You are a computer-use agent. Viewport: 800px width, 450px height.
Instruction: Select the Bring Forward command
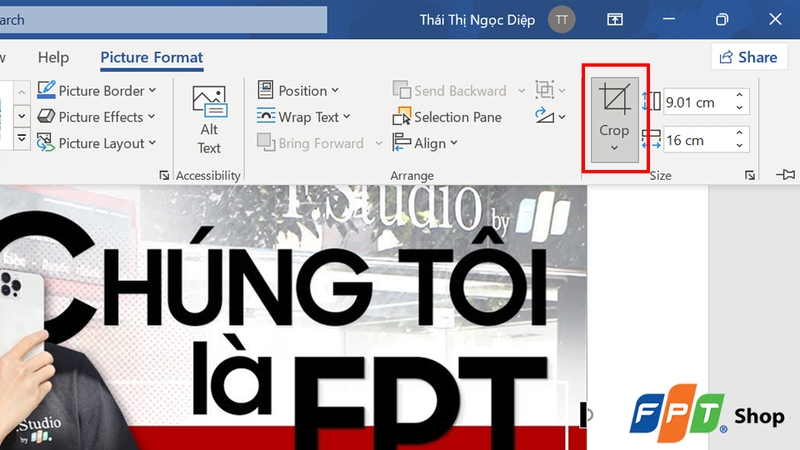point(311,143)
